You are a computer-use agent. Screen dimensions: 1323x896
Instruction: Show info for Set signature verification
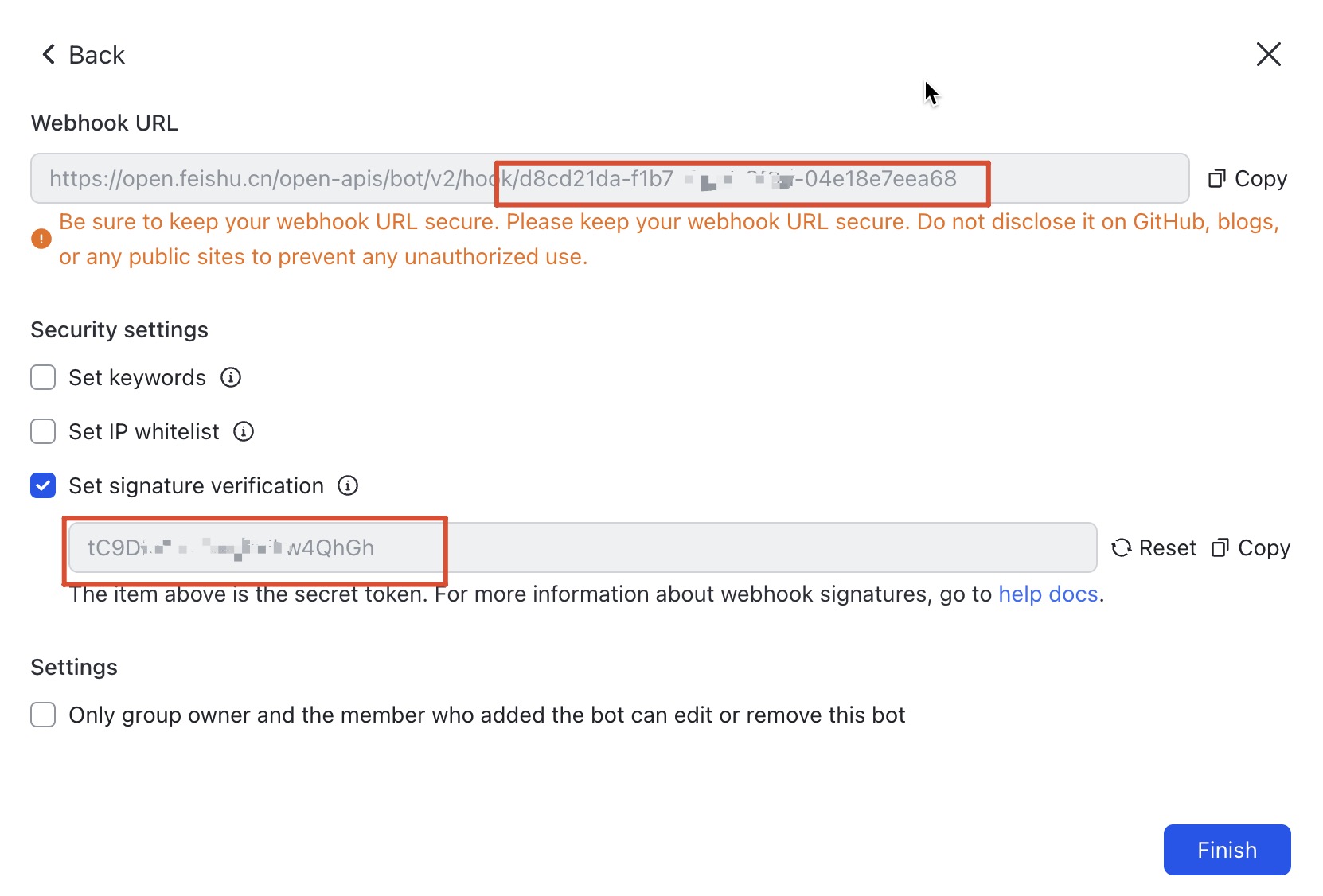[x=348, y=485]
